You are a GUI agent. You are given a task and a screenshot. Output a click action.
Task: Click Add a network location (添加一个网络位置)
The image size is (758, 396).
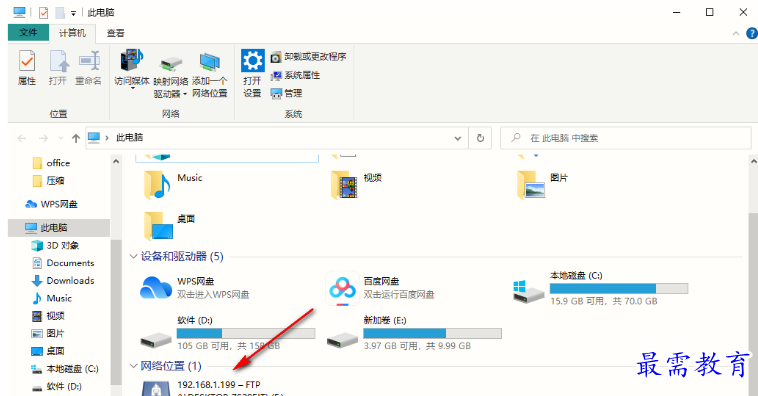coord(209,75)
